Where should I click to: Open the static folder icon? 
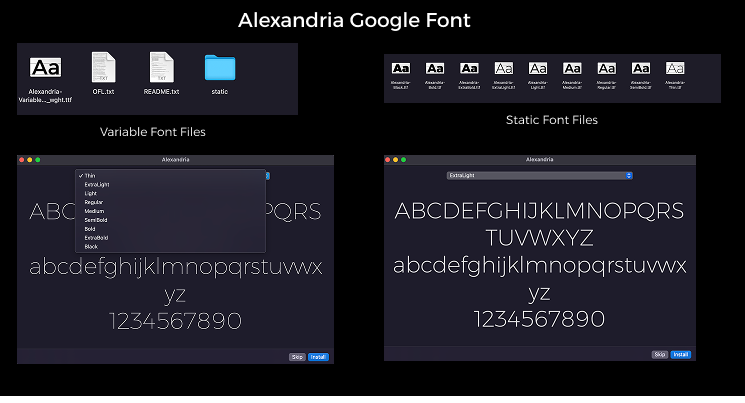click(x=220, y=67)
